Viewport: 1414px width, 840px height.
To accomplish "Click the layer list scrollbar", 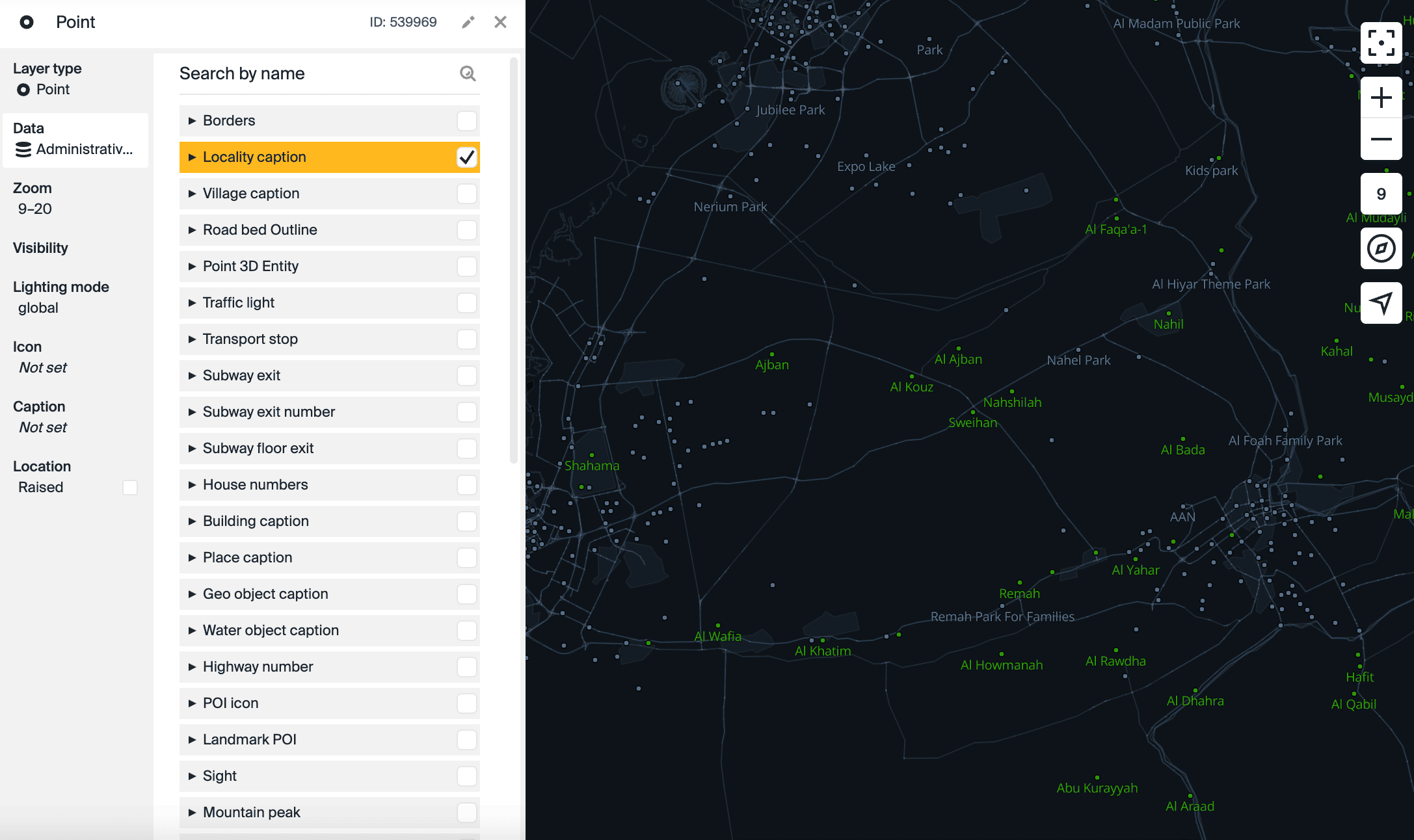I will pos(513,260).
